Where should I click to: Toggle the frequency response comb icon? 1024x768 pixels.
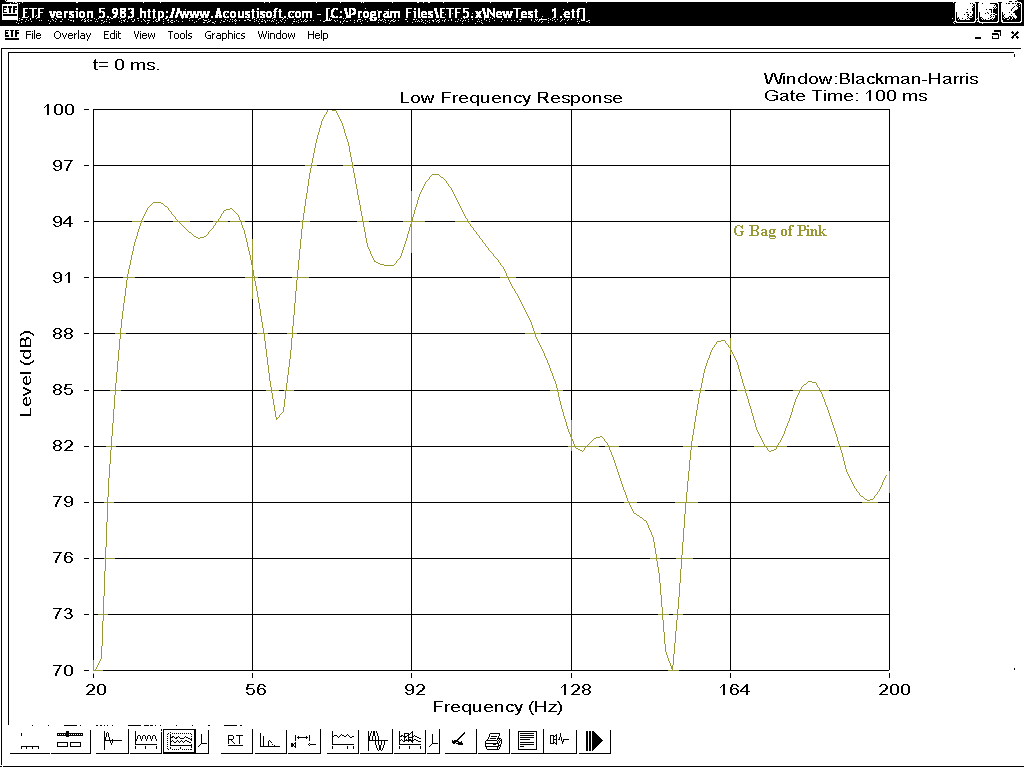[146, 741]
